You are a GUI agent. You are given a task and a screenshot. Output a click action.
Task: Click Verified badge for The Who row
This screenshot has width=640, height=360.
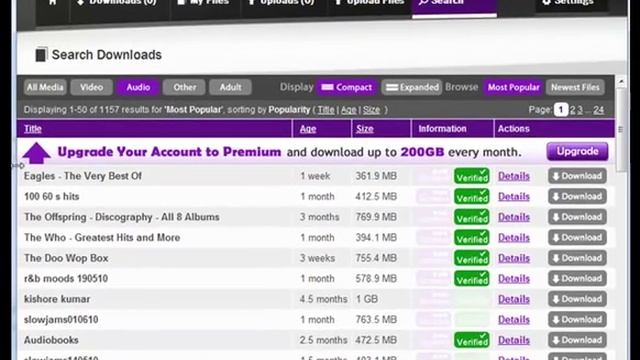tap(471, 237)
